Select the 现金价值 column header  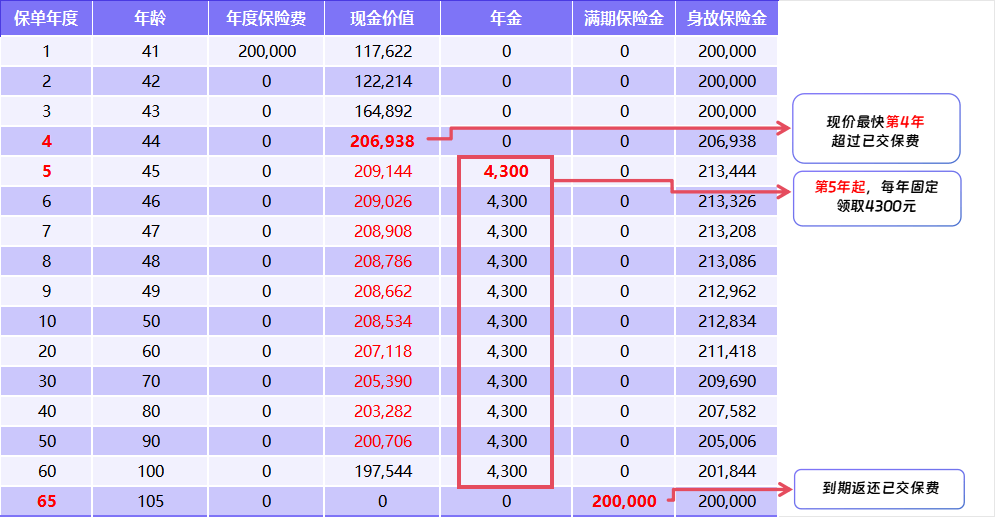pyautogui.click(x=382, y=18)
